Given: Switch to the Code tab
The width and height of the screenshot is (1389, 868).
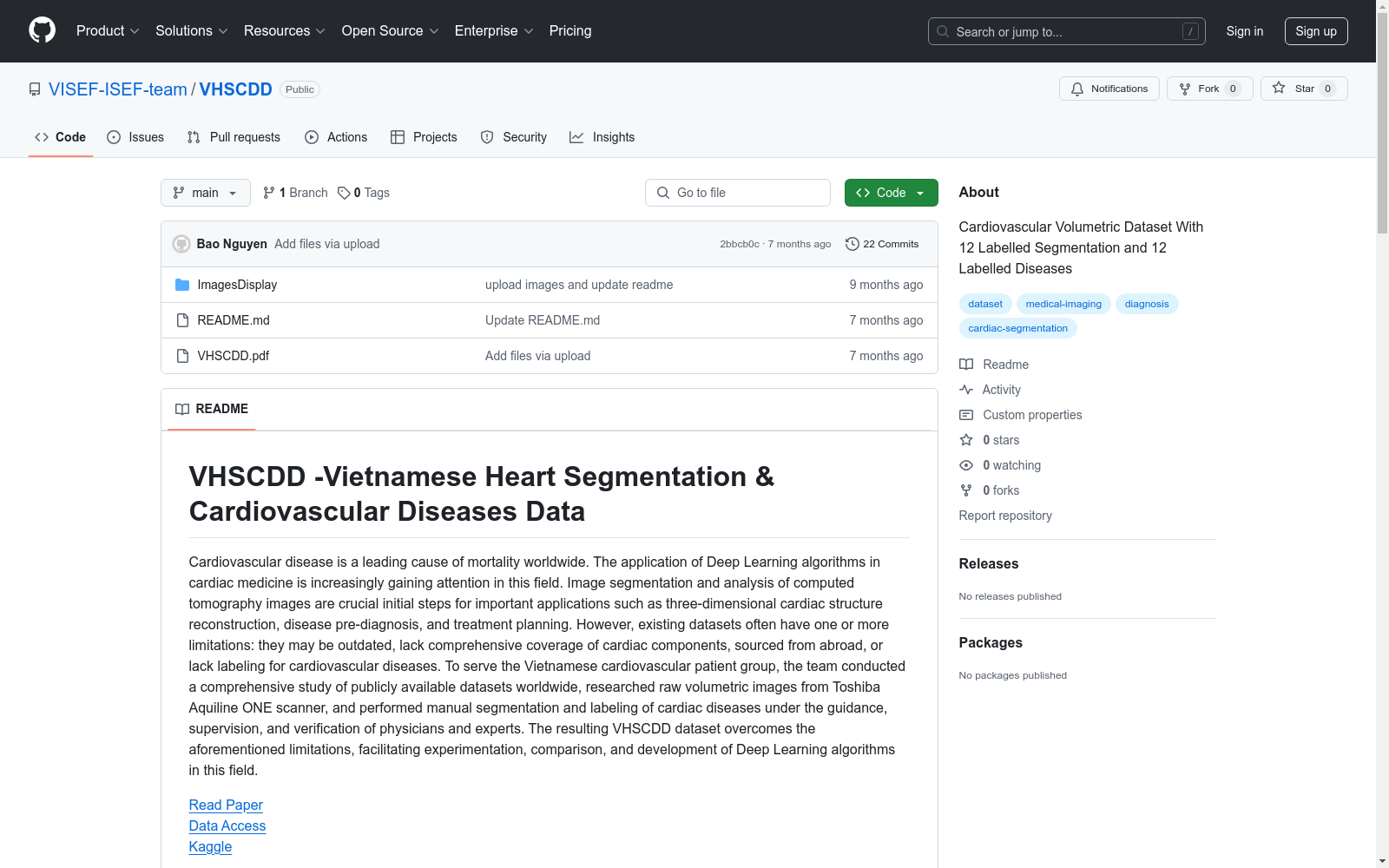Looking at the screenshot, I should [x=61, y=137].
